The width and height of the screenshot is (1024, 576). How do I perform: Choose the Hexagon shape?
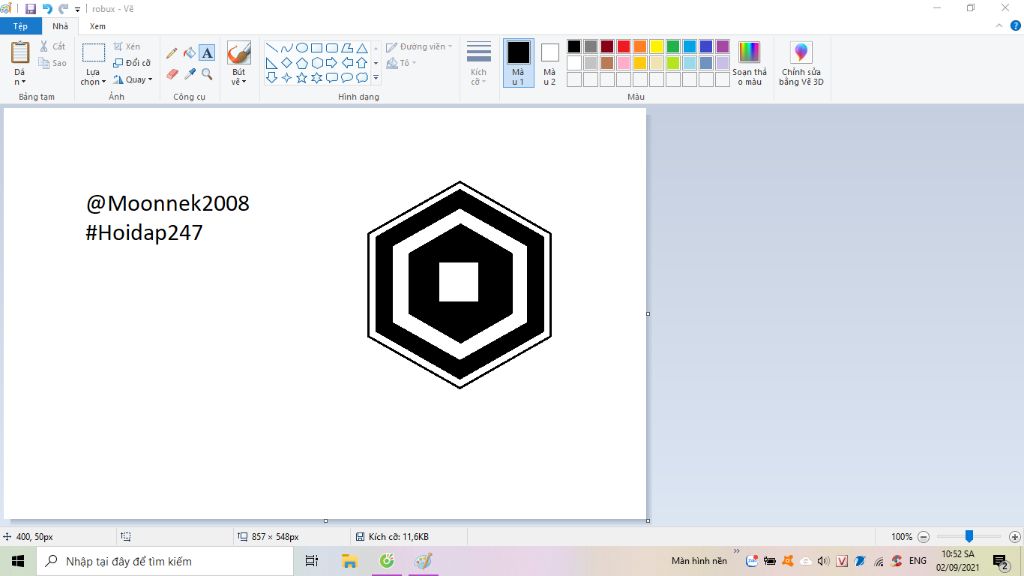(x=317, y=63)
